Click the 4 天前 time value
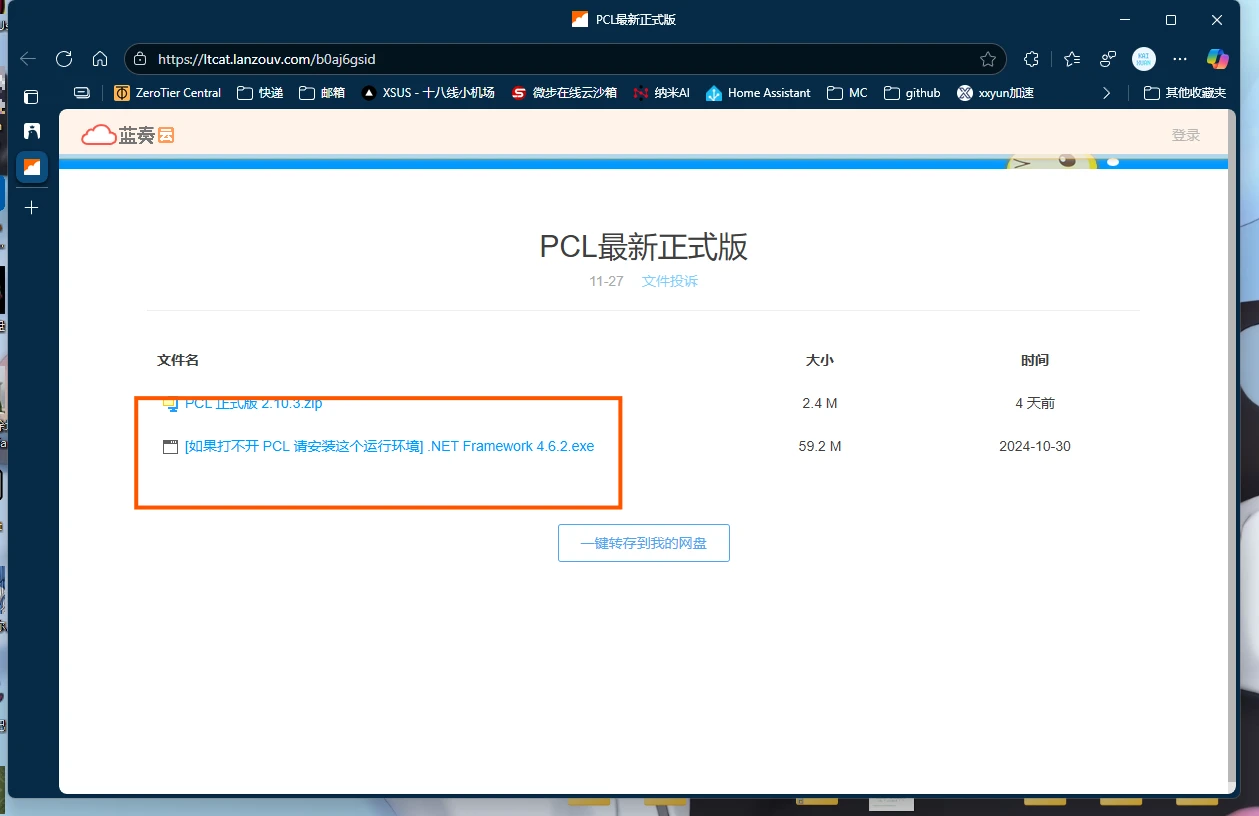The height and width of the screenshot is (816, 1259). (1035, 403)
